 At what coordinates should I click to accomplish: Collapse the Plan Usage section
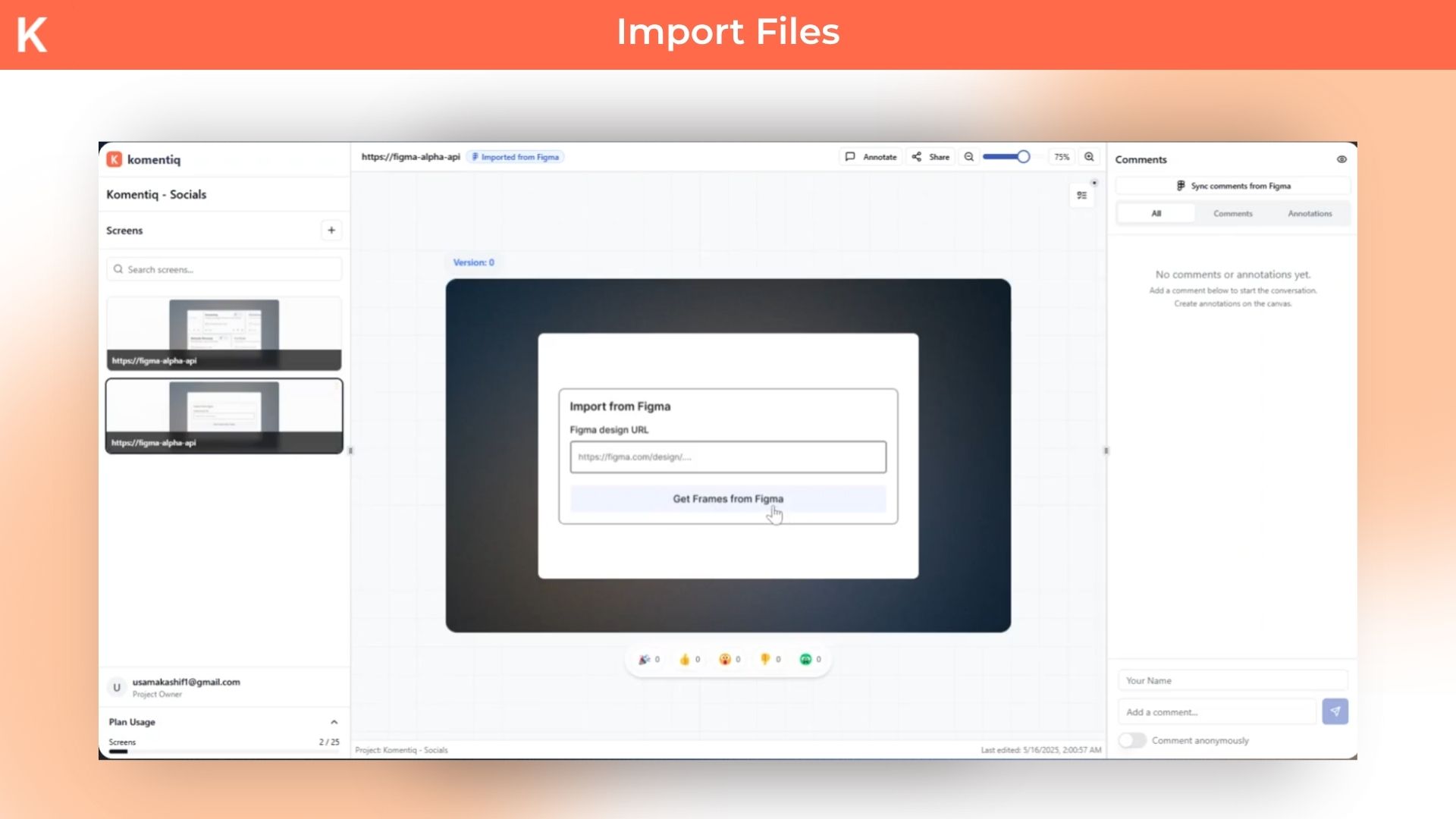(334, 722)
